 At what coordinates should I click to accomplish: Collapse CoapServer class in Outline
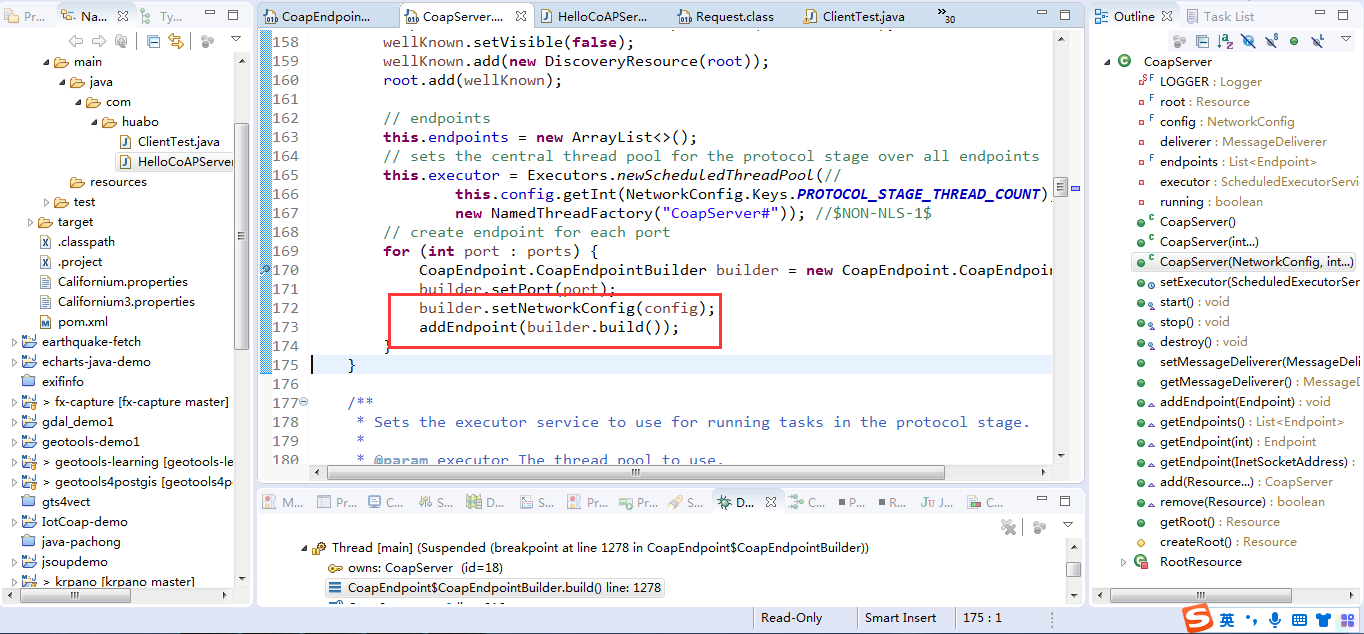tap(1107, 62)
